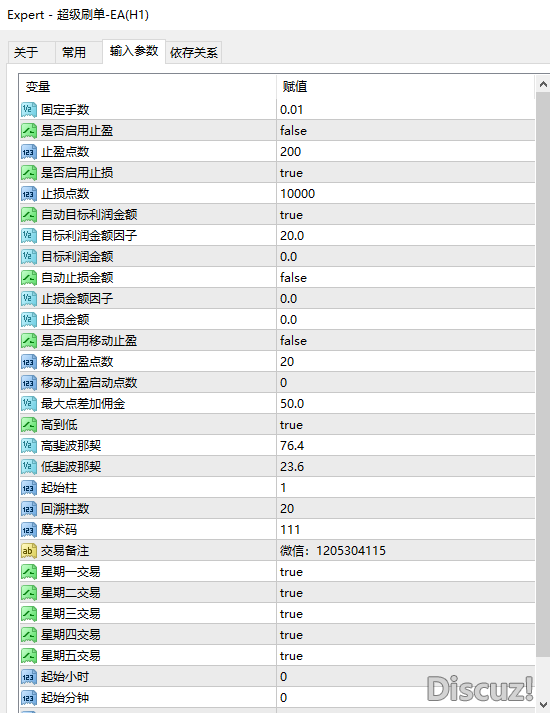Click the 变量 column header
This screenshot has width=550, height=713.
tap(148, 86)
